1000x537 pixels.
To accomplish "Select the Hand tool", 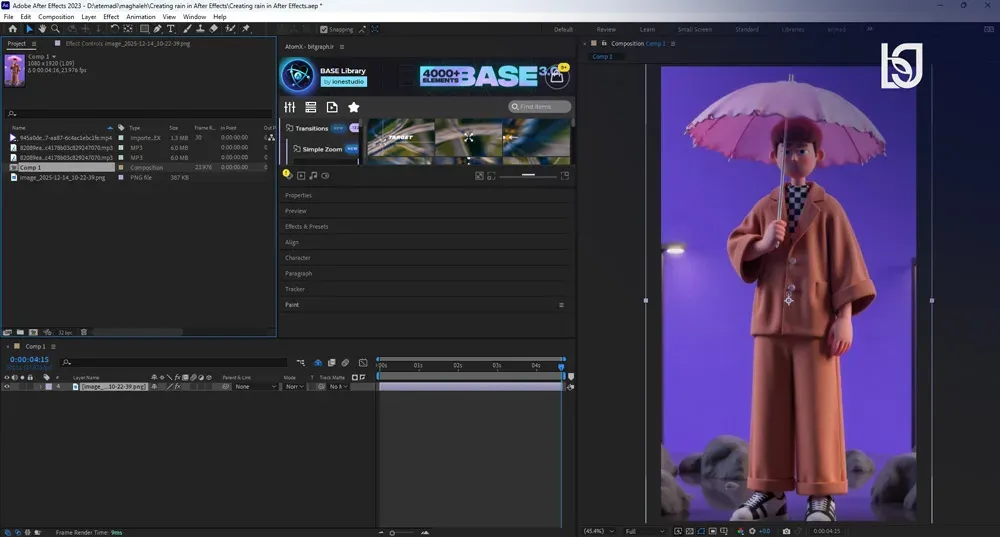I will pos(42,29).
